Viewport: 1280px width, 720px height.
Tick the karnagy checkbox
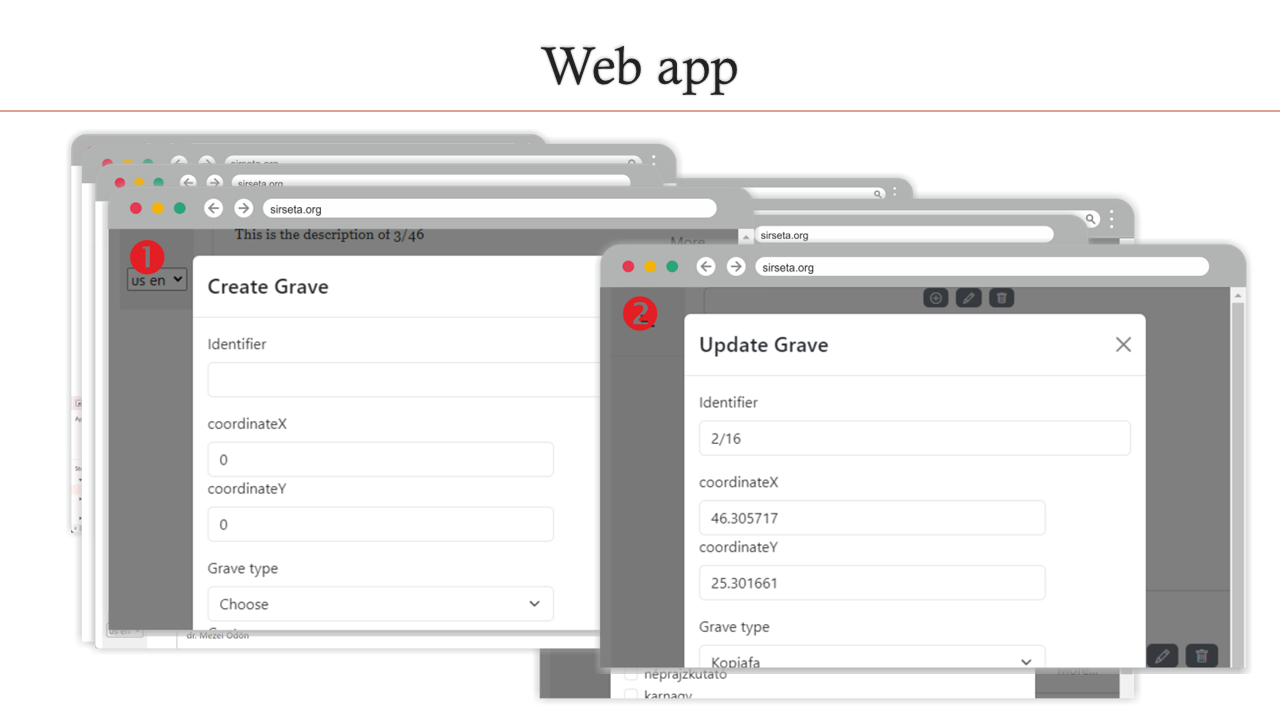[631, 695]
